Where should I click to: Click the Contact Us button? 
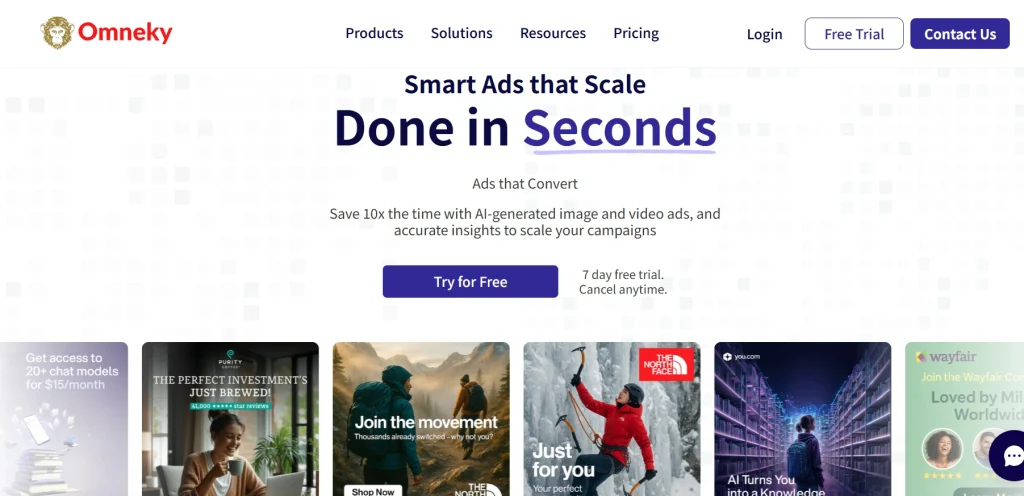click(960, 34)
